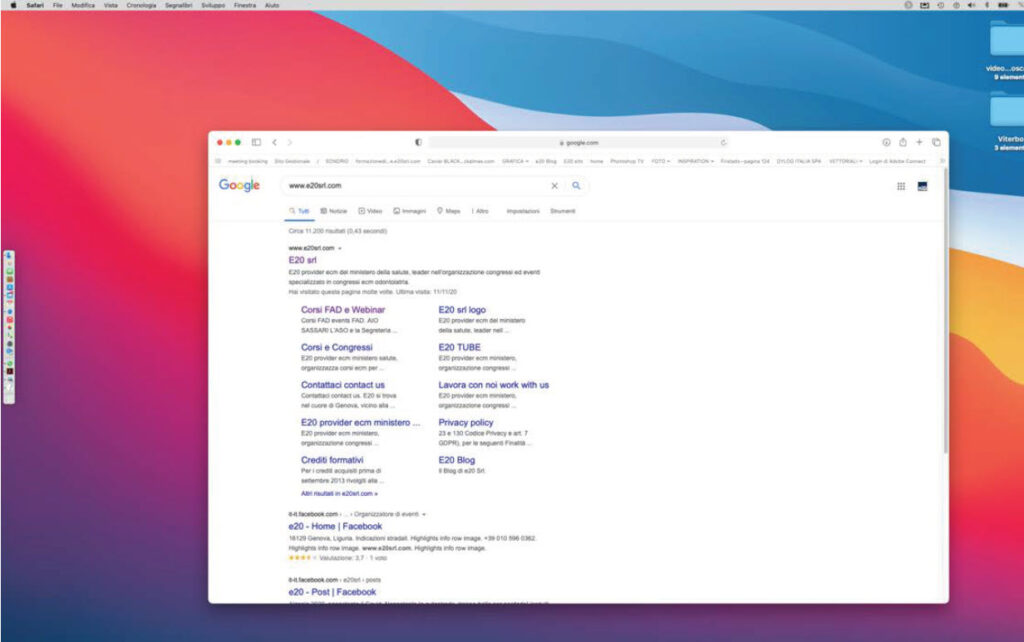Open the privacy report shield icon

pos(418,142)
